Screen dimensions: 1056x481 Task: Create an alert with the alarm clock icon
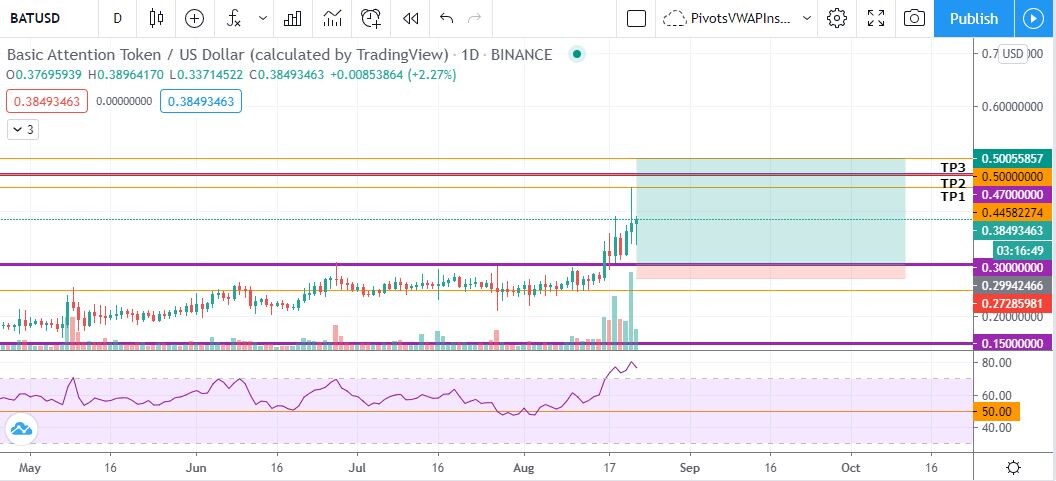coord(371,18)
